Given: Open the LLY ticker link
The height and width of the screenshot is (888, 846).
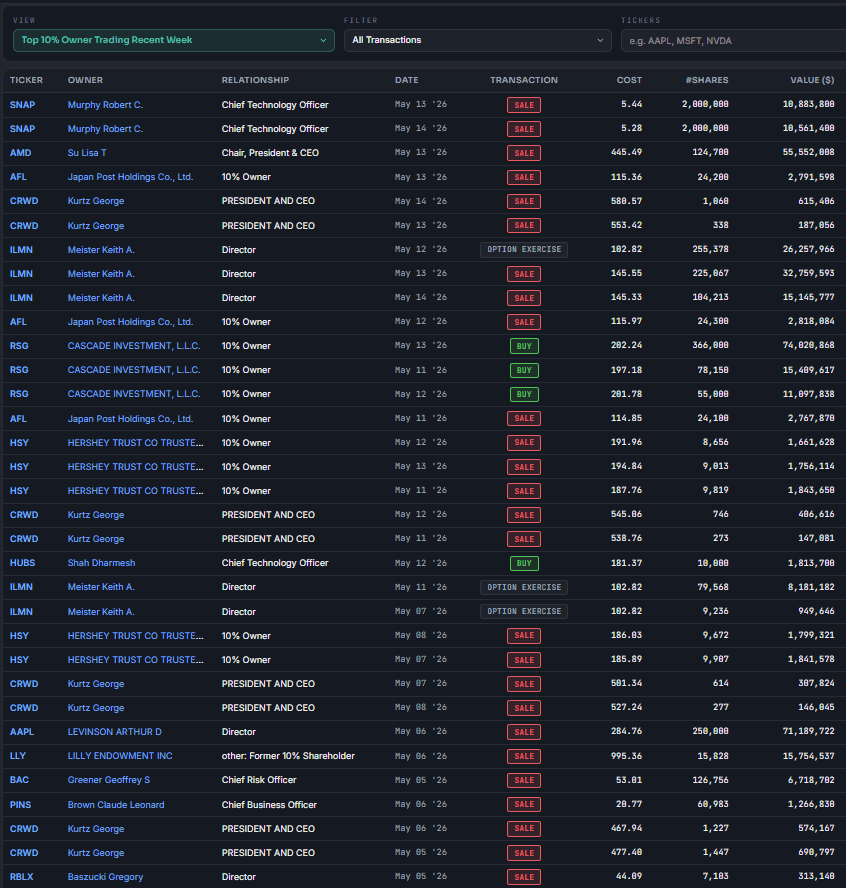Looking at the screenshot, I should tap(18, 756).
